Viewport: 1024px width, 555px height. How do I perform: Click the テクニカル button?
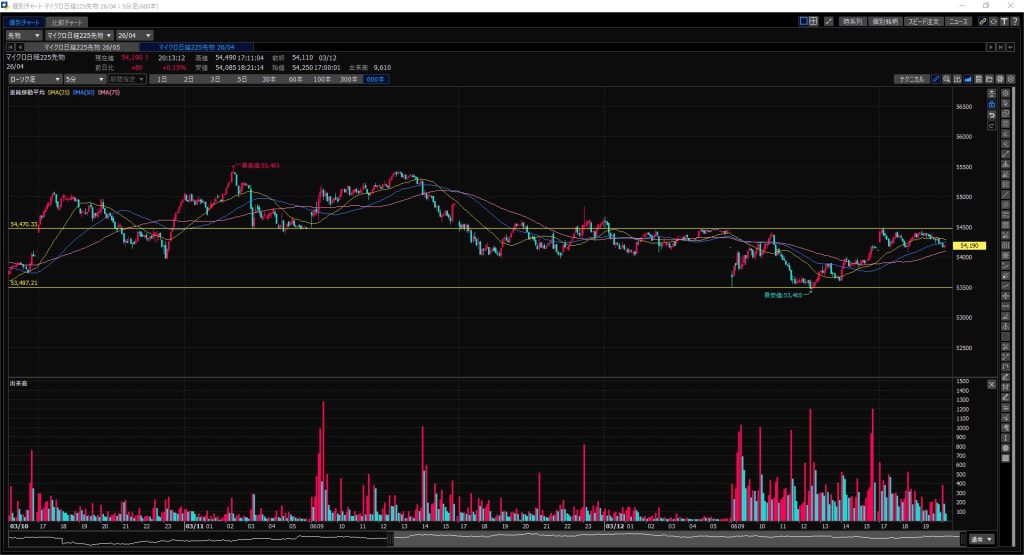(910, 79)
